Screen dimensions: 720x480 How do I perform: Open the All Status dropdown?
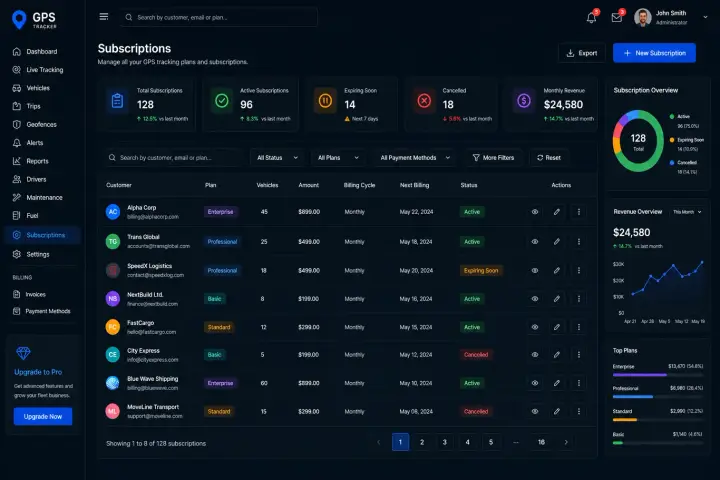click(x=277, y=158)
